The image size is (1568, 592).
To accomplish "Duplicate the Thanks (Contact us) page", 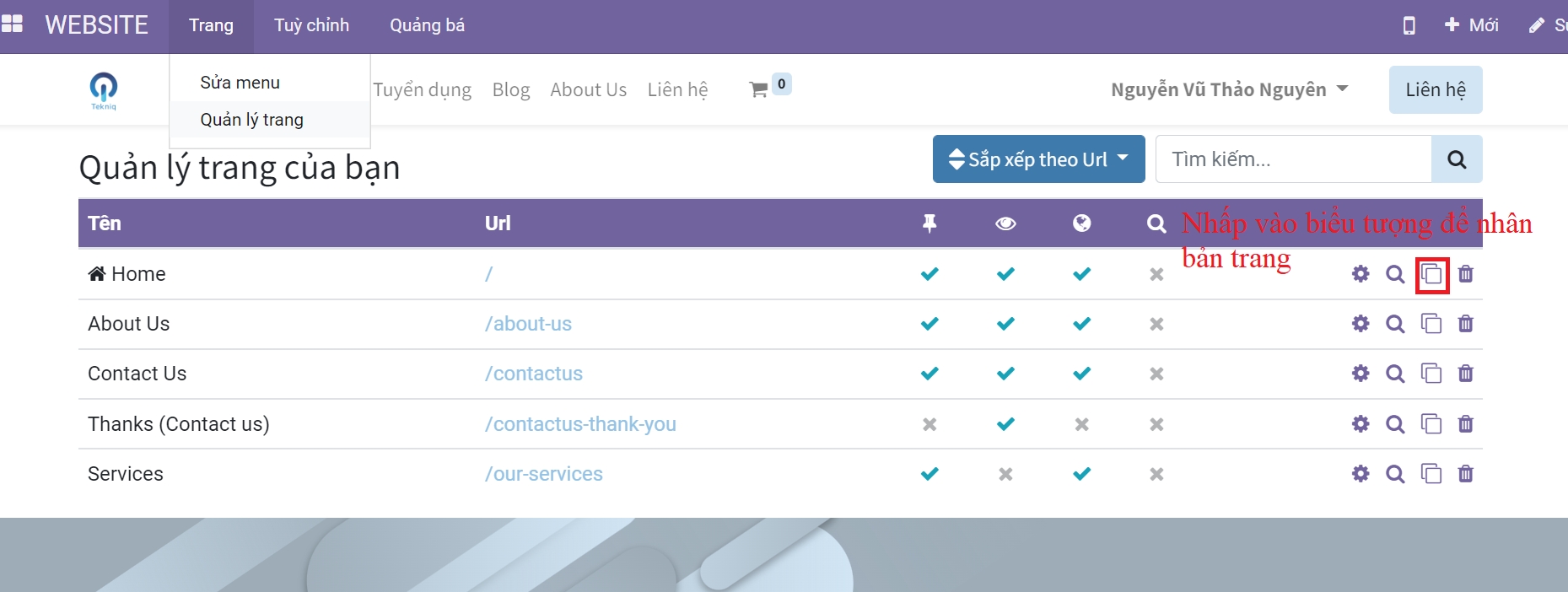I will (x=1431, y=424).
